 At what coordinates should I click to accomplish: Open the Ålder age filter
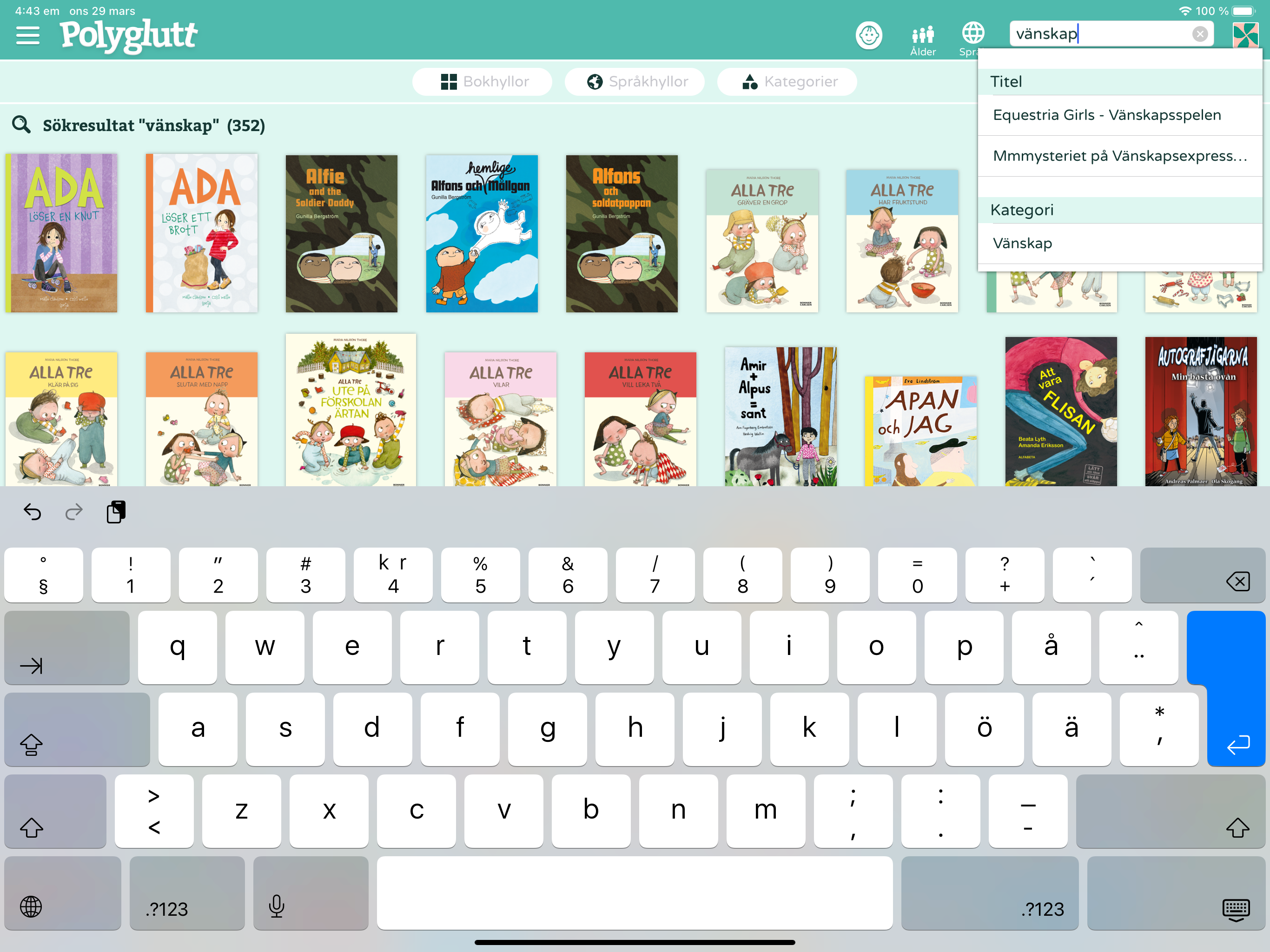click(x=923, y=40)
